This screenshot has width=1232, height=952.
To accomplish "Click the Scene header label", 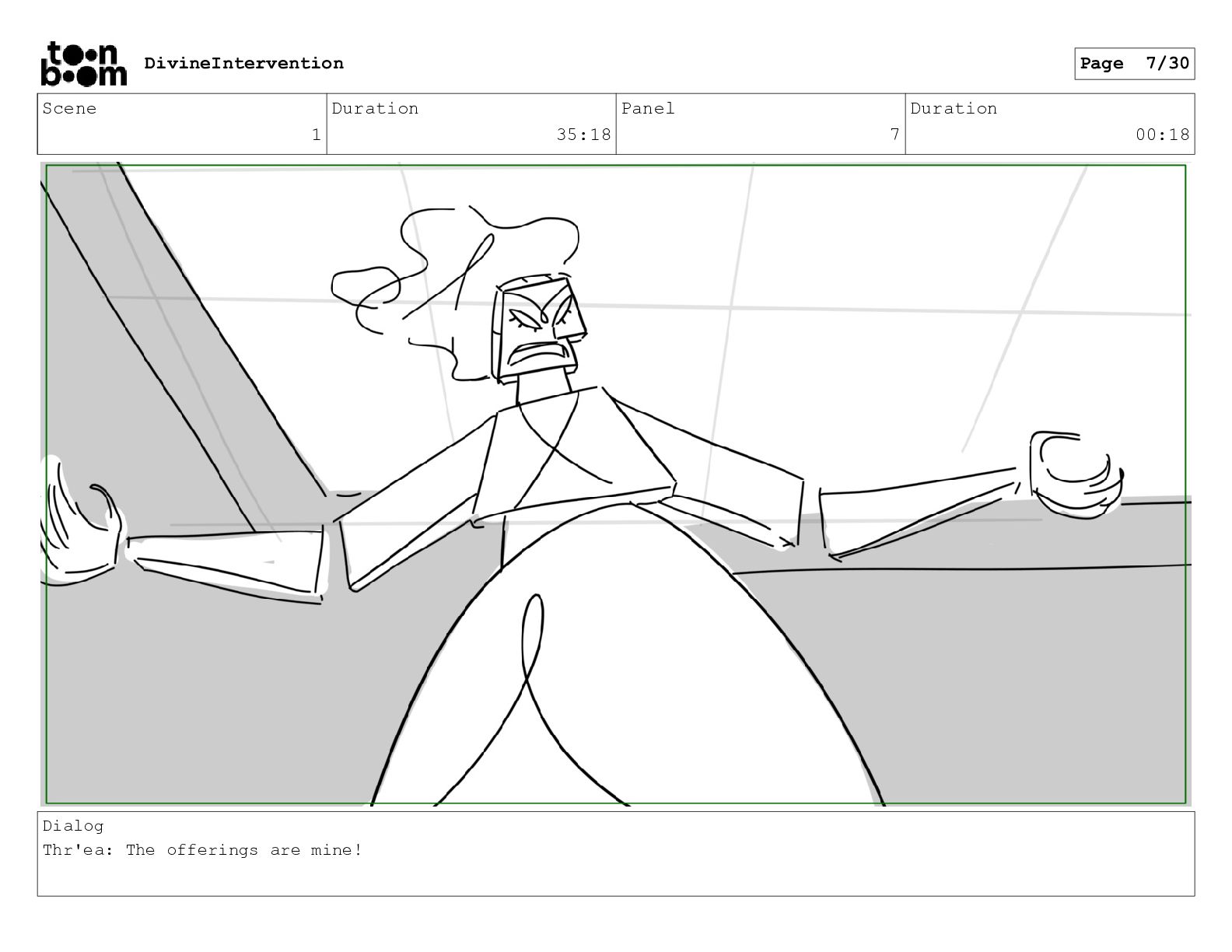I will point(69,109).
